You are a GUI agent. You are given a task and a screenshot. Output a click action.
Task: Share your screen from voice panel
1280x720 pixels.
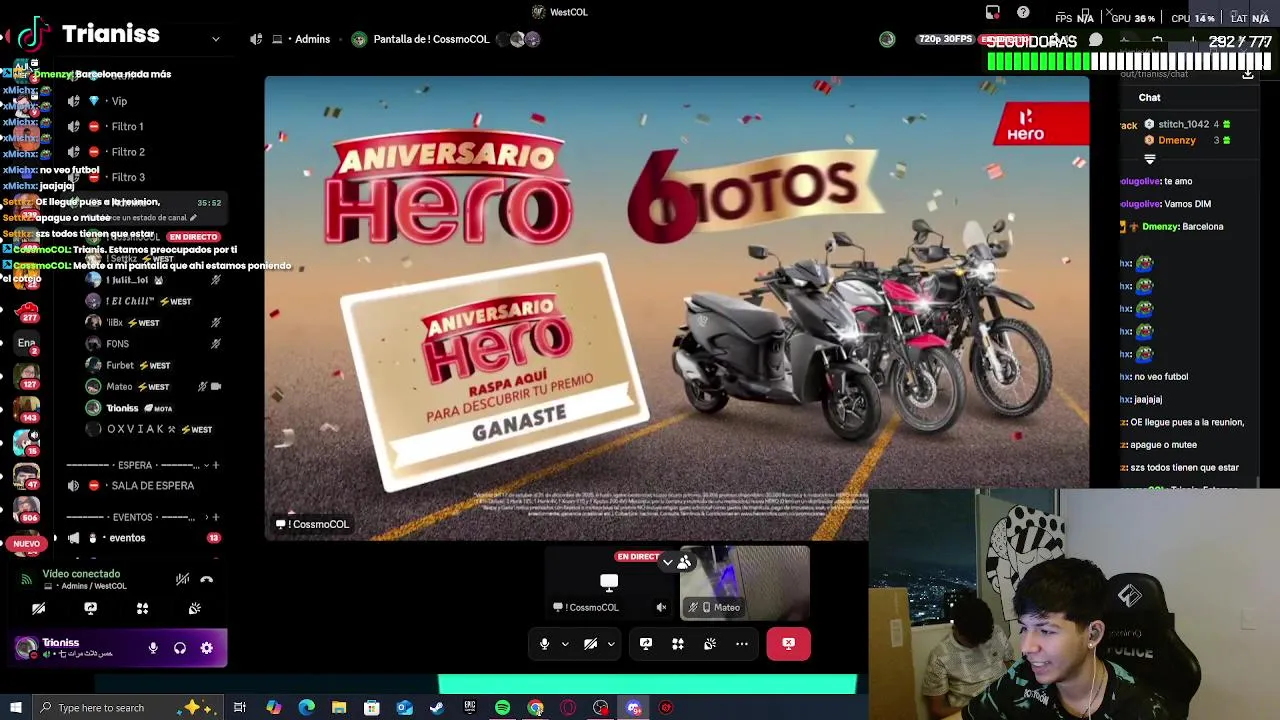pyautogui.click(x=90, y=608)
